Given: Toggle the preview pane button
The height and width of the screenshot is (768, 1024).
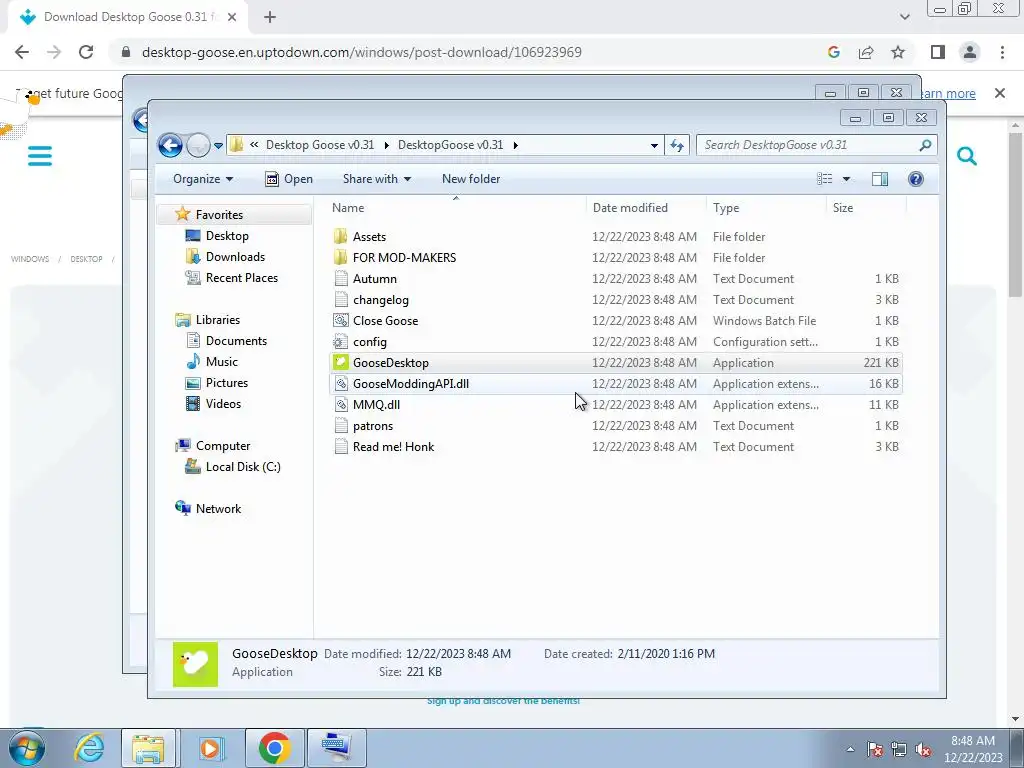Looking at the screenshot, I should (880, 179).
